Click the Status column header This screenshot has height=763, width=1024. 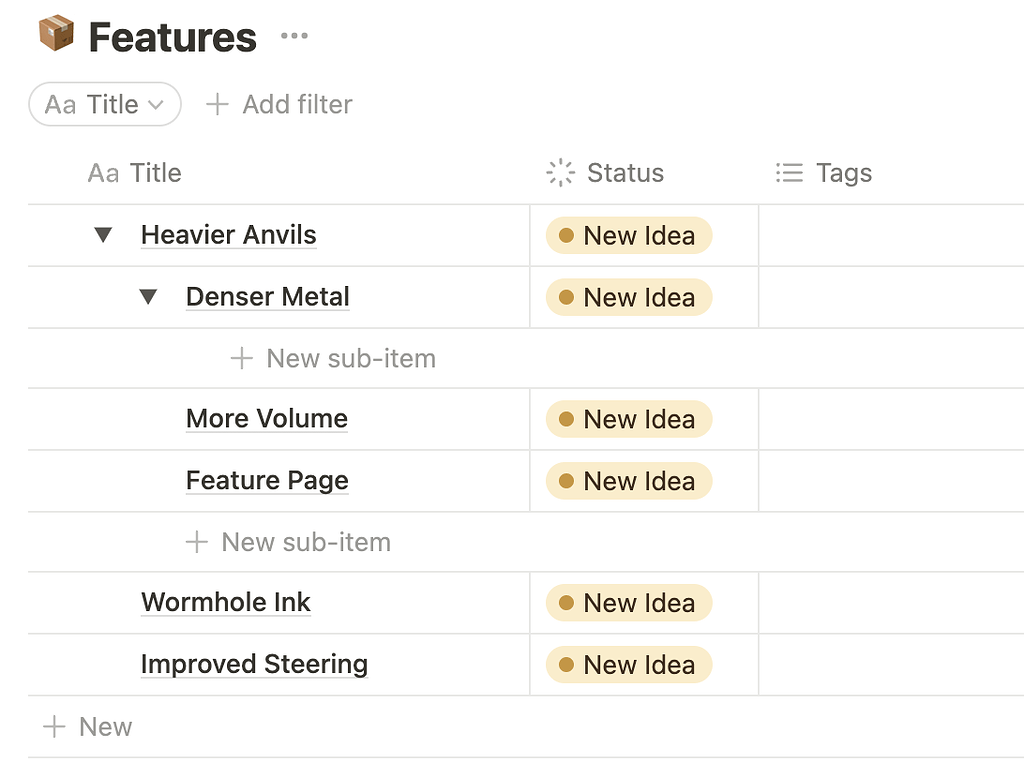click(x=624, y=173)
